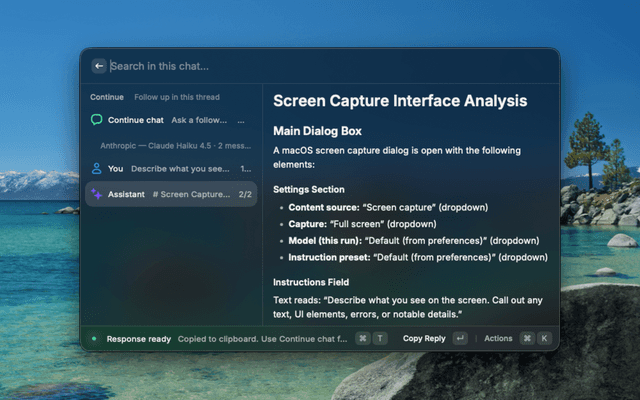The width and height of the screenshot is (640, 400).
Task: Click the green Response ready status dot
Action: coord(94,338)
